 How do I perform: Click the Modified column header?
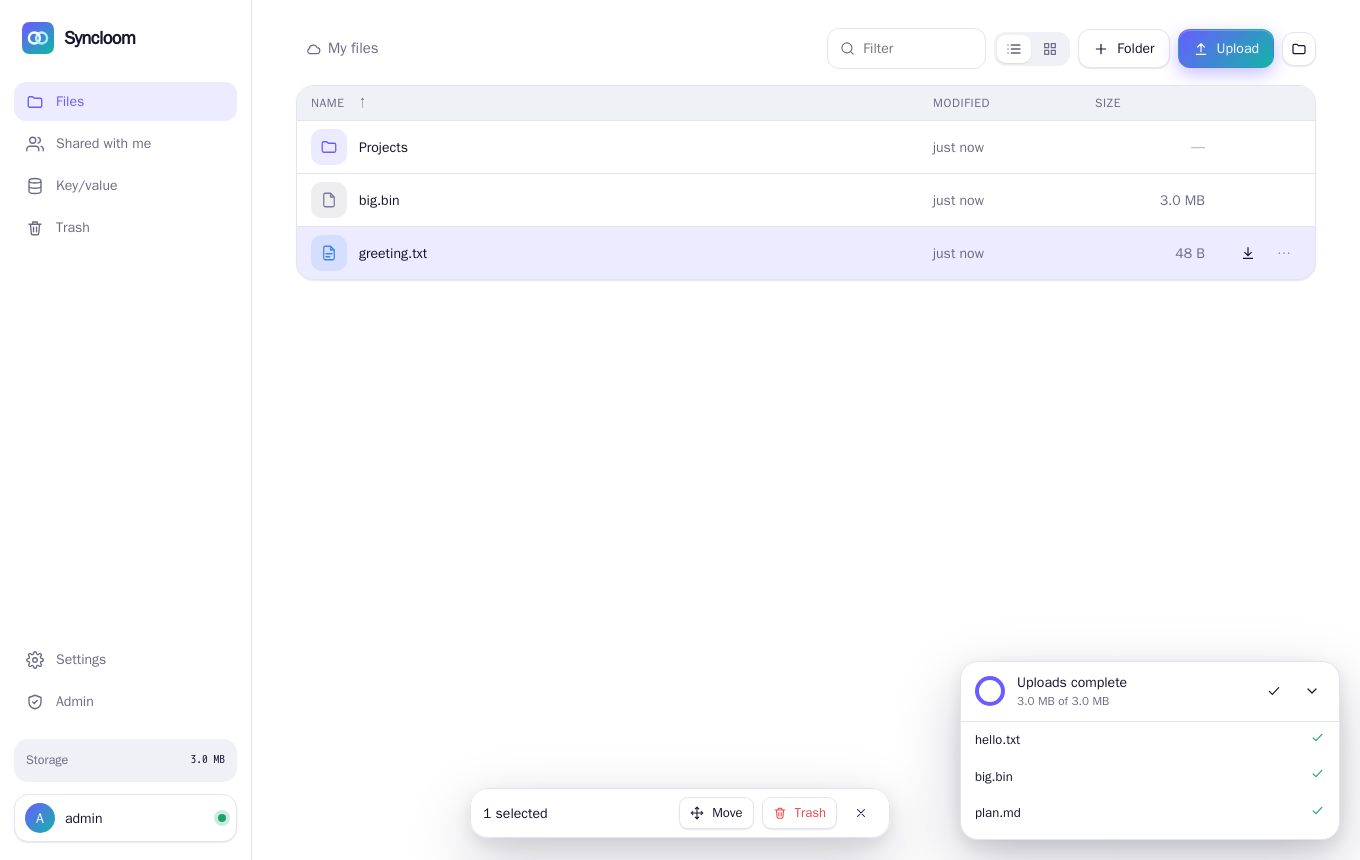coord(961,103)
